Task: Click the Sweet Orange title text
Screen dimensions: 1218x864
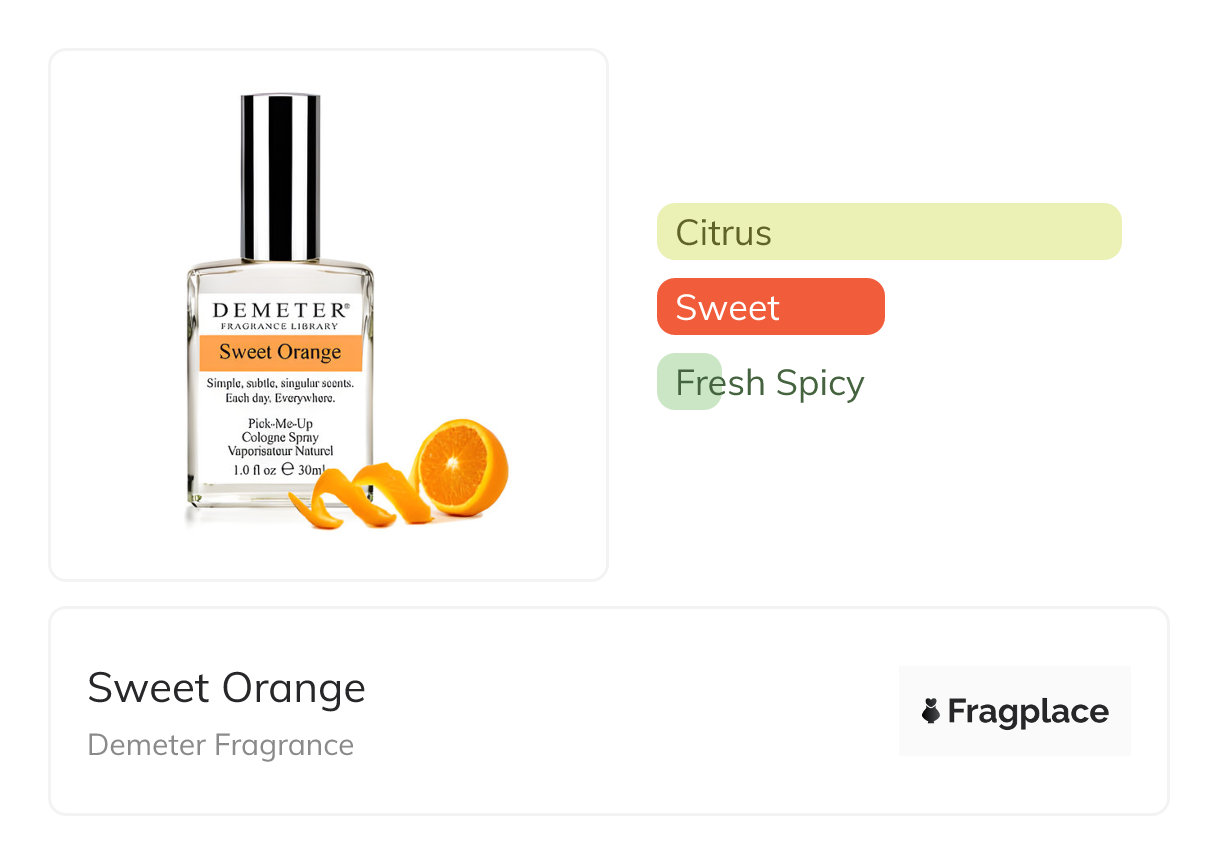Action: (227, 688)
